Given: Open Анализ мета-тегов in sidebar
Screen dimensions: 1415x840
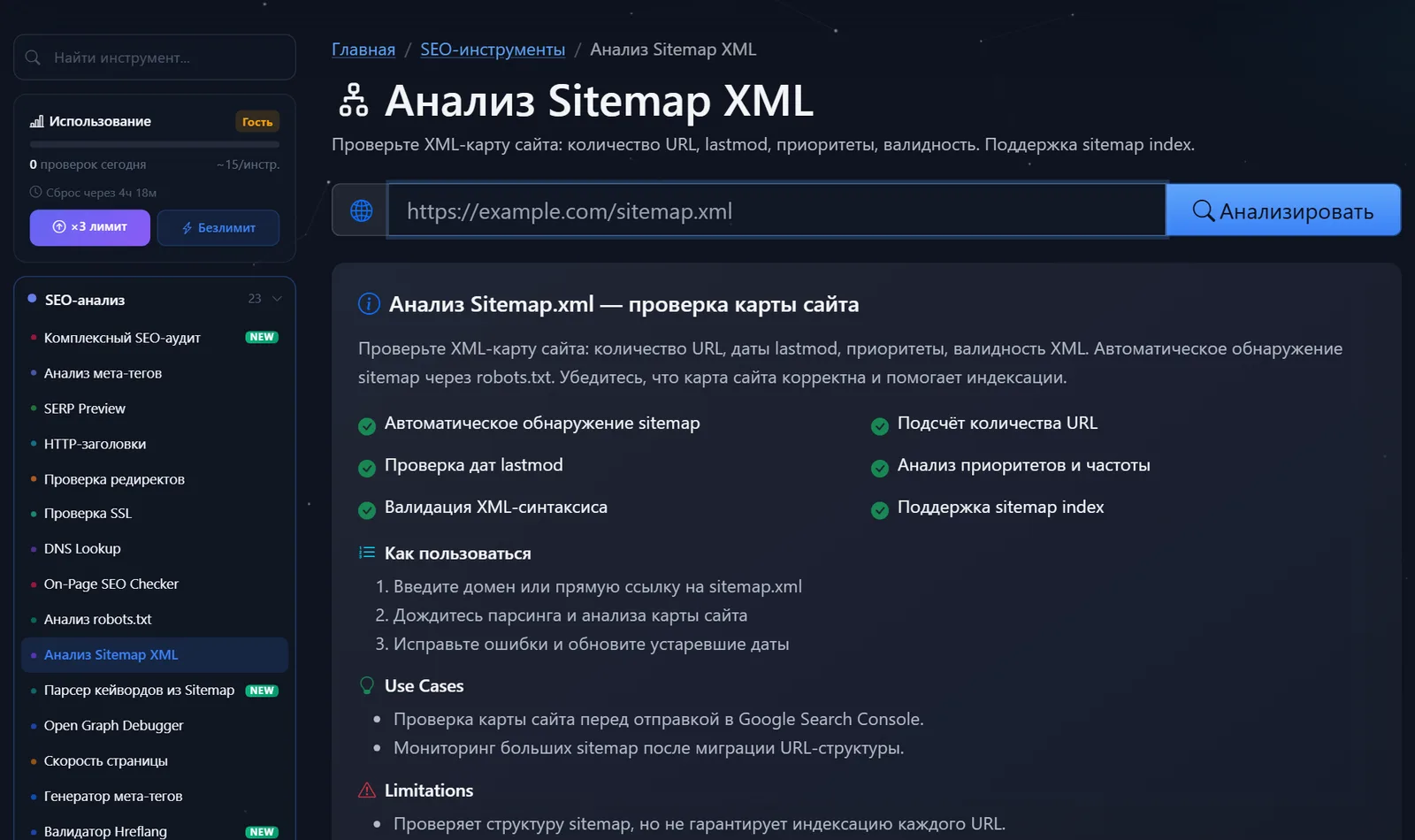Looking at the screenshot, I should [x=155, y=373].
